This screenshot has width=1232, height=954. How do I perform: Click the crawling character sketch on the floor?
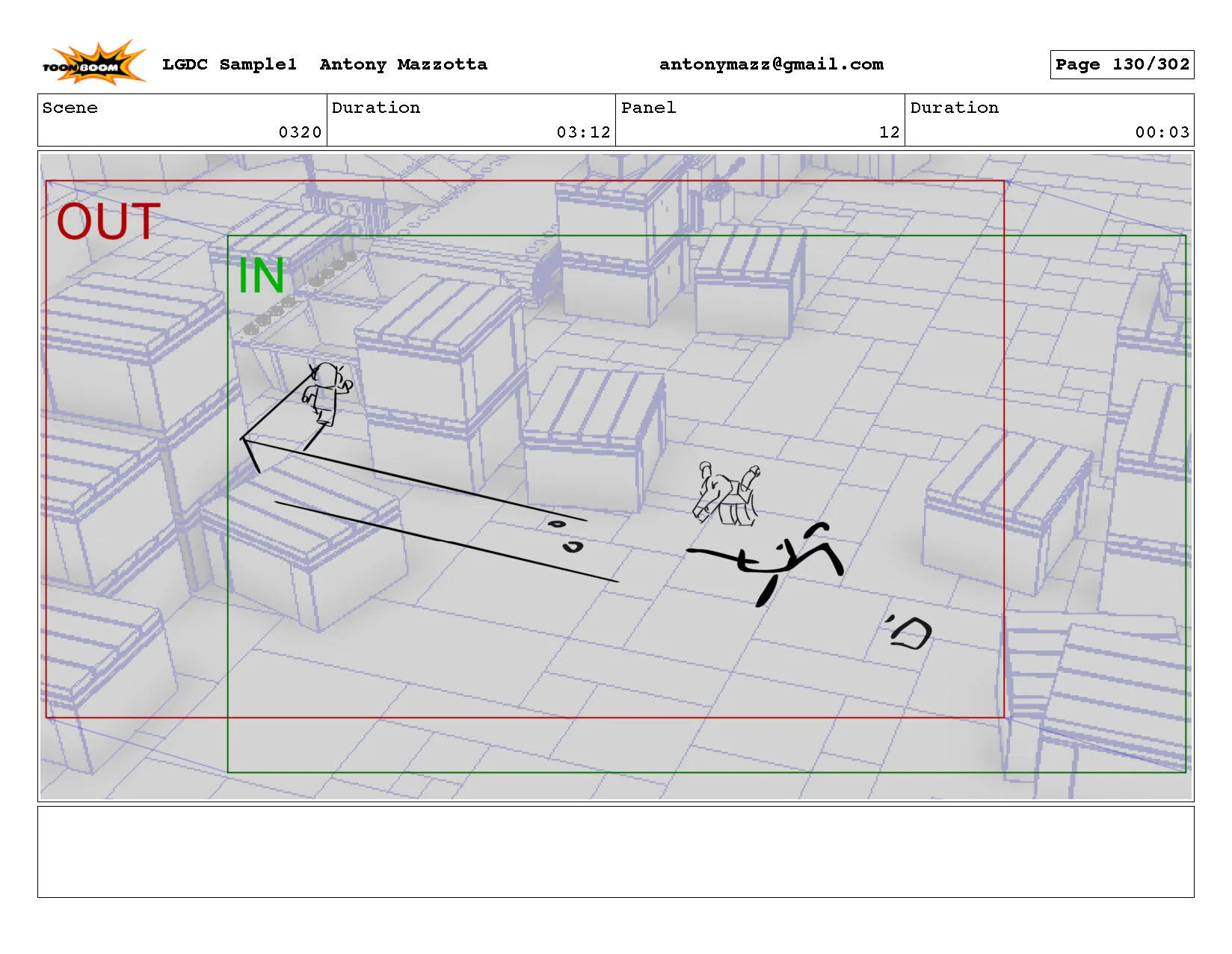click(x=727, y=494)
